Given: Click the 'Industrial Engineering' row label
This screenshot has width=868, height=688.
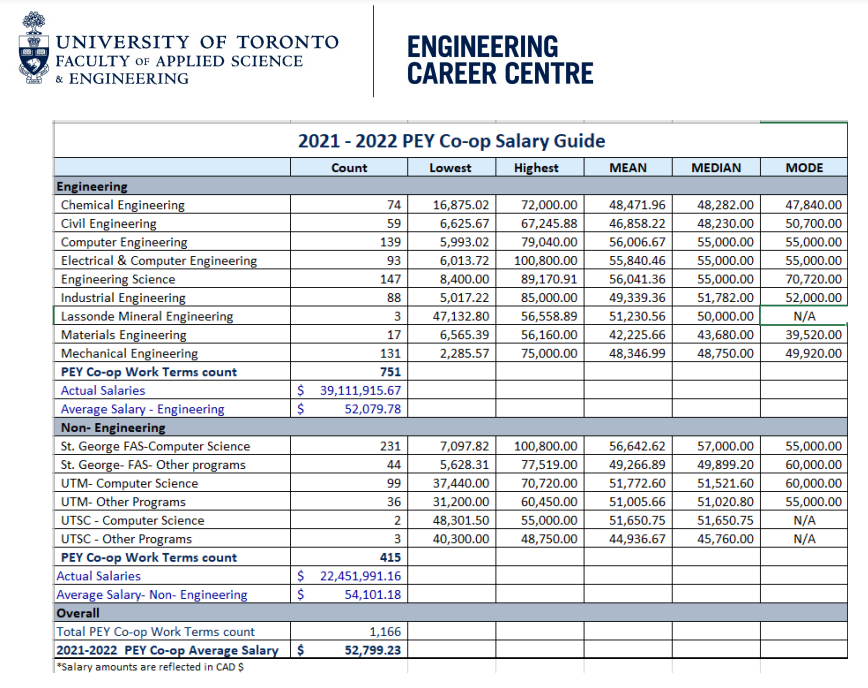Looking at the screenshot, I should (123, 298).
